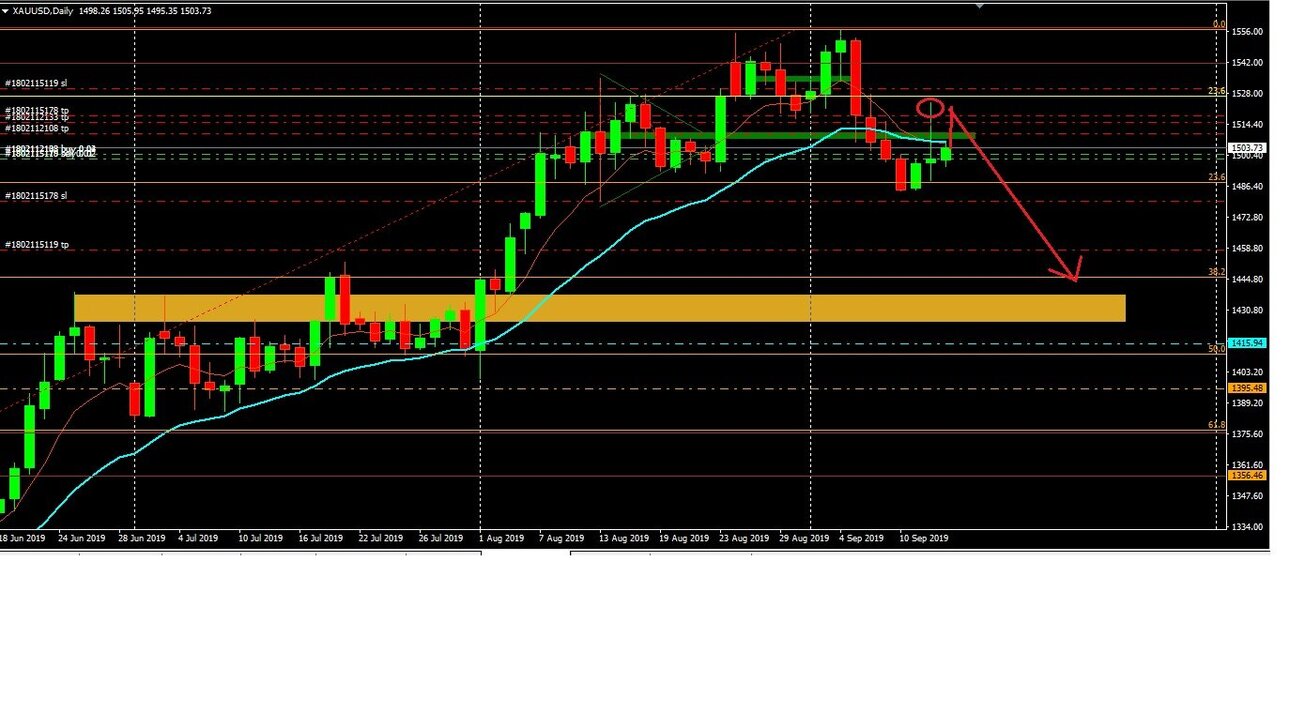The image size is (1290, 713).
Task: Click the Fibonacci 61.8 level label
Action: pyautogui.click(x=1217, y=425)
